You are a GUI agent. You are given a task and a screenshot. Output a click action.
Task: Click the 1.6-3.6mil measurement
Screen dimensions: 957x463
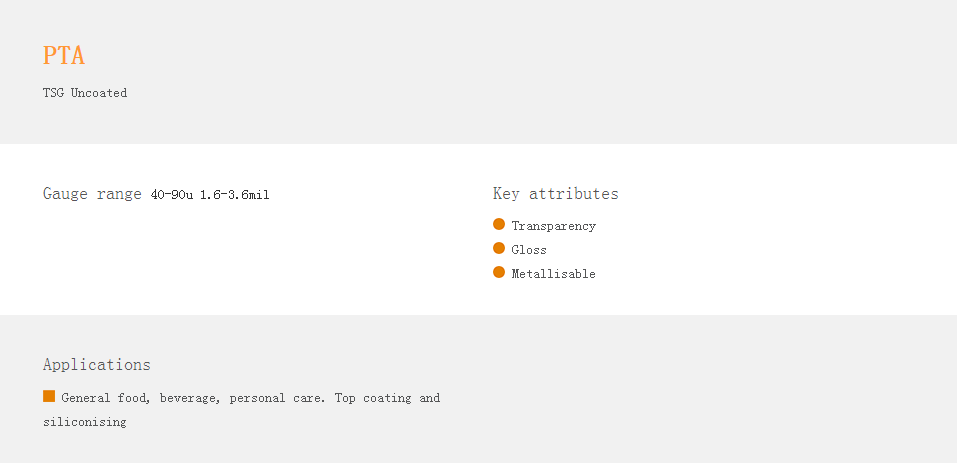(235, 195)
